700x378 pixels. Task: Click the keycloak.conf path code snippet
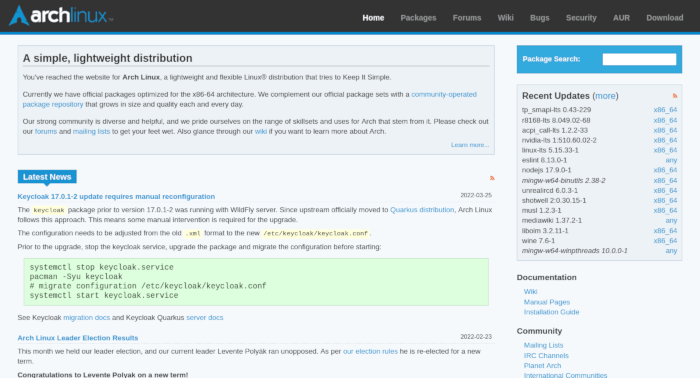point(315,233)
